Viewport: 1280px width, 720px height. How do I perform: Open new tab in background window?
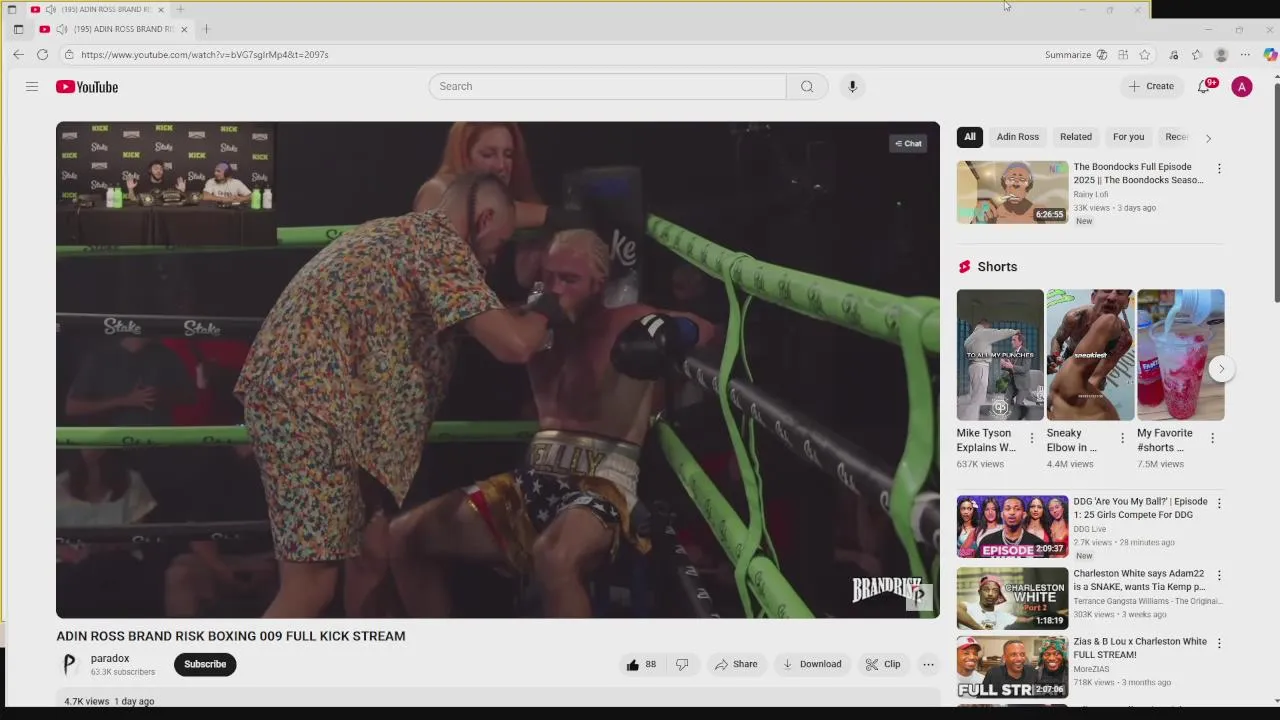click(180, 9)
